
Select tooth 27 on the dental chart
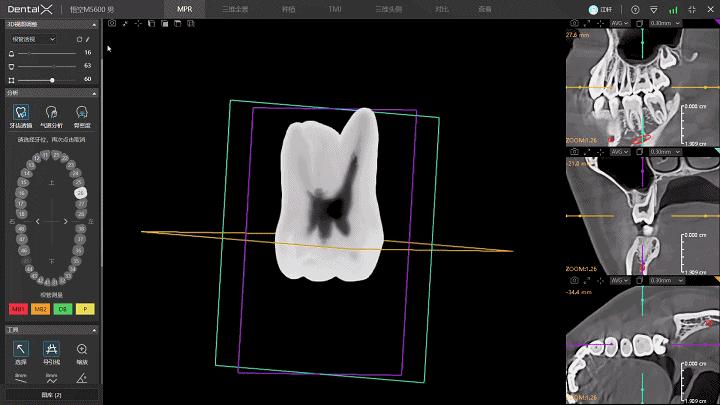tap(81, 203)
